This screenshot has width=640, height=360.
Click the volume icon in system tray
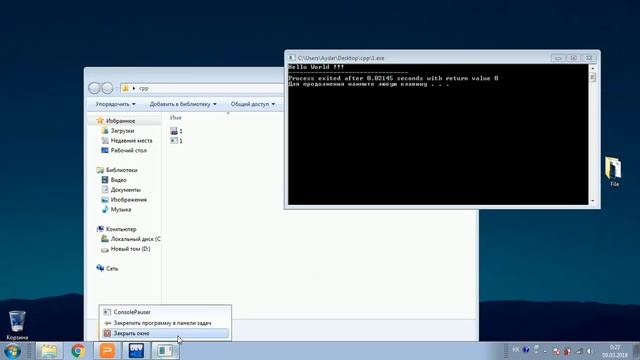click(589, 351)
